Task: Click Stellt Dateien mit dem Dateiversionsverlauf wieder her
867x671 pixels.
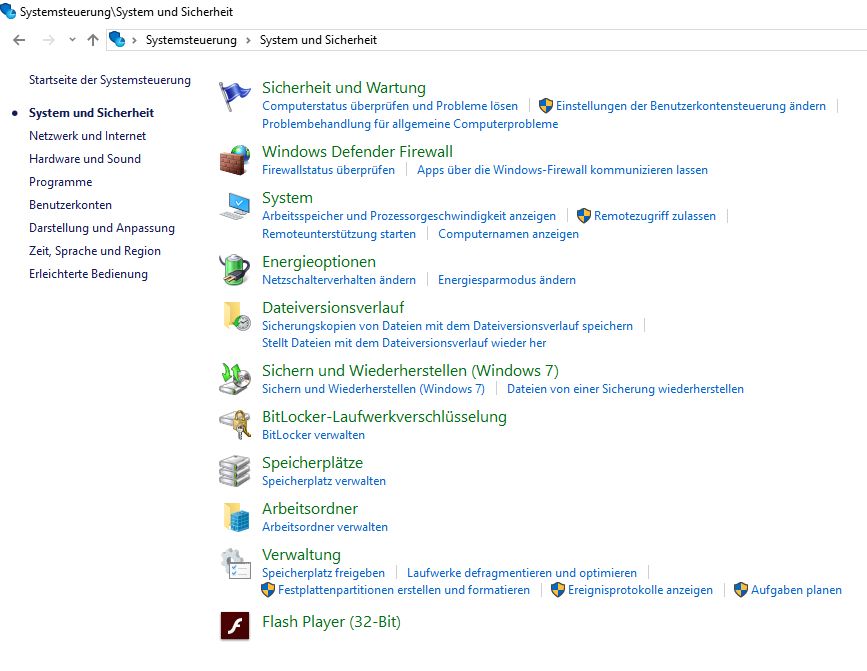Action: (x=404, y=343)
